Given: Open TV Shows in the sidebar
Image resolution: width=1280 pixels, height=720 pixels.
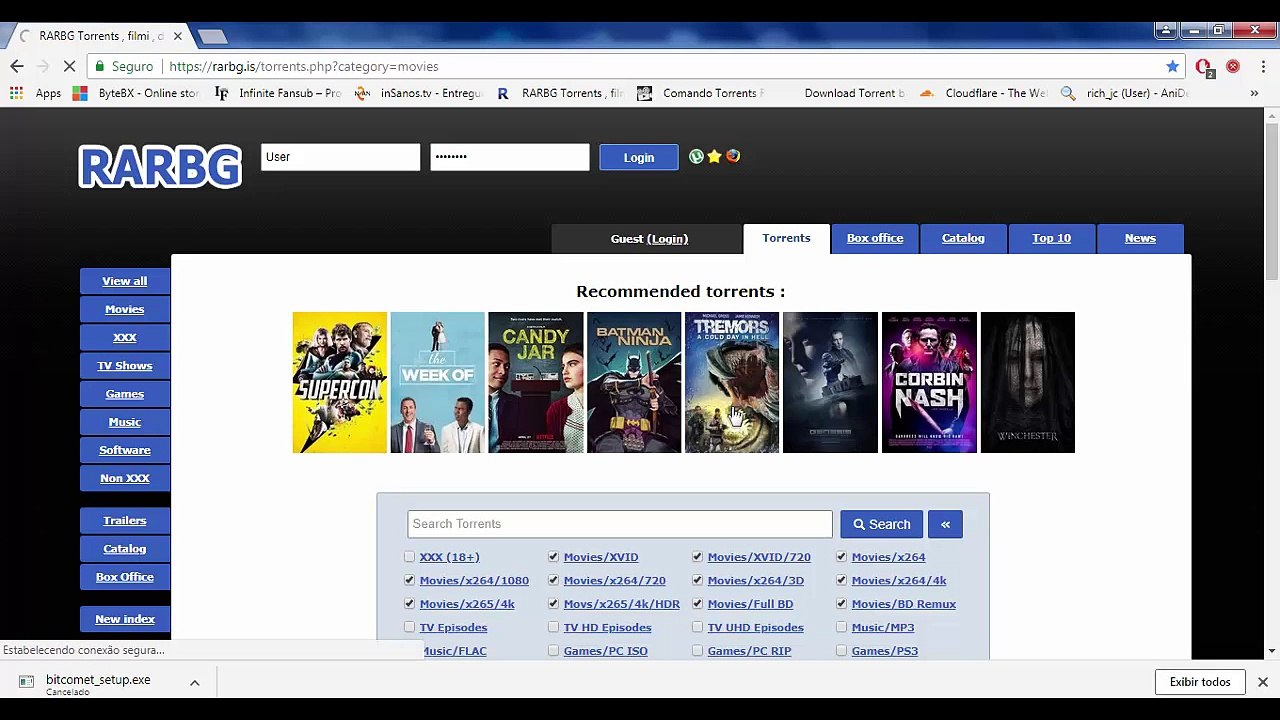Looking at the screenshot, I should [125, 366].
